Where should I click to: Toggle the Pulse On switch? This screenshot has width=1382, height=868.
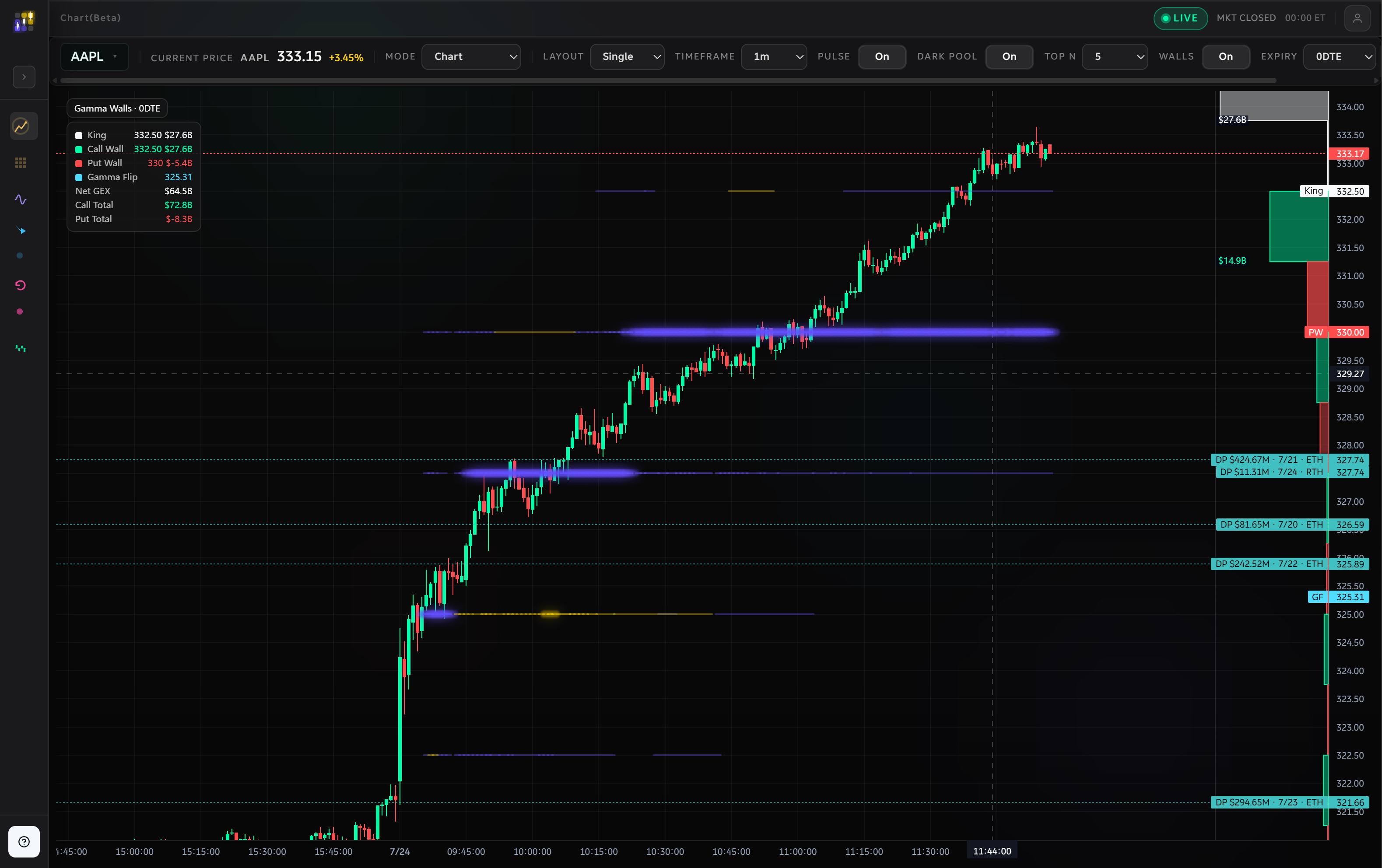pyautogui.click(x=882, y=57)
